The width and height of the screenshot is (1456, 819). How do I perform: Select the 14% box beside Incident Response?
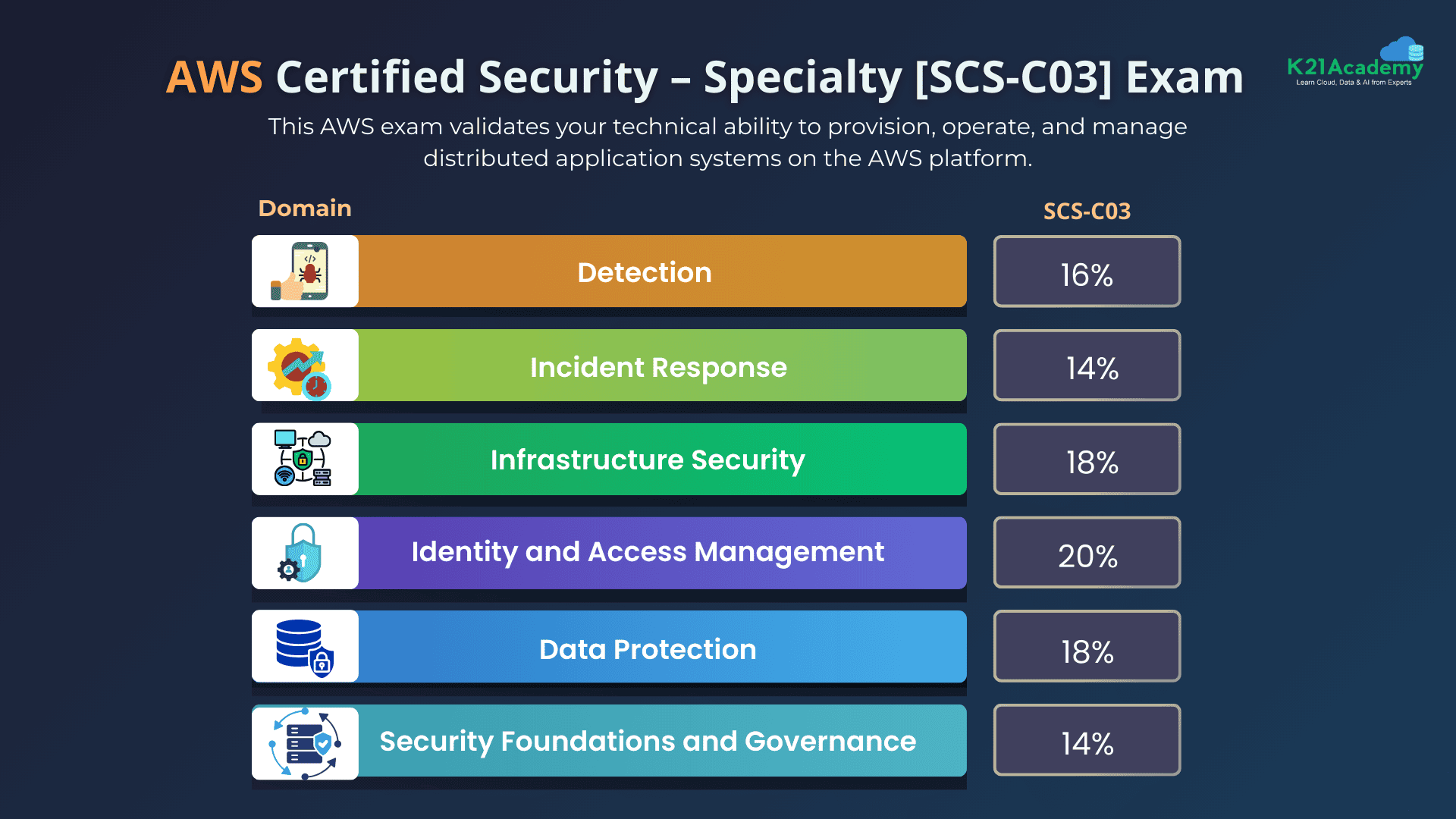(x=1087, y=366)
